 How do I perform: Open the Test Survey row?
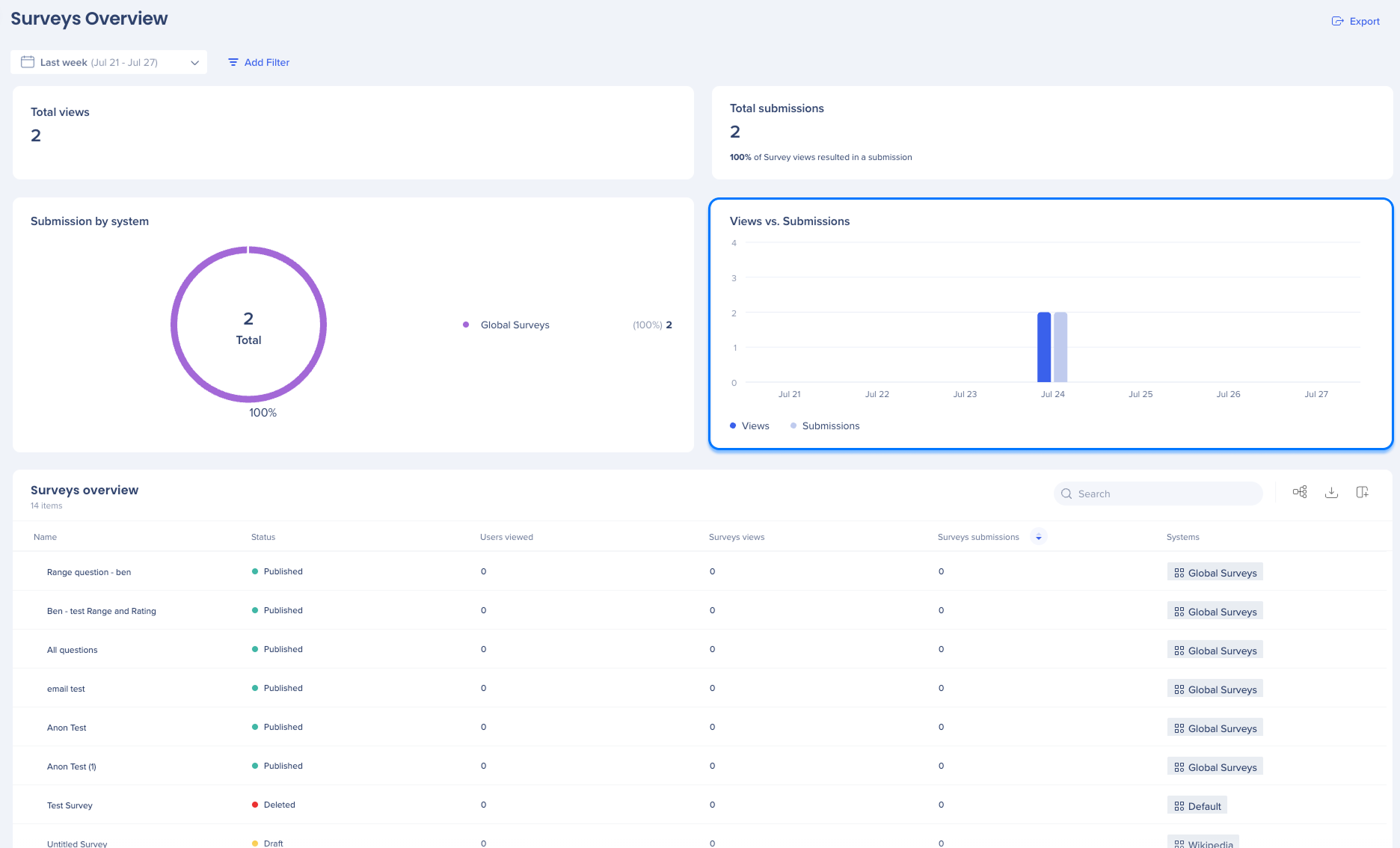pos(70,805)
